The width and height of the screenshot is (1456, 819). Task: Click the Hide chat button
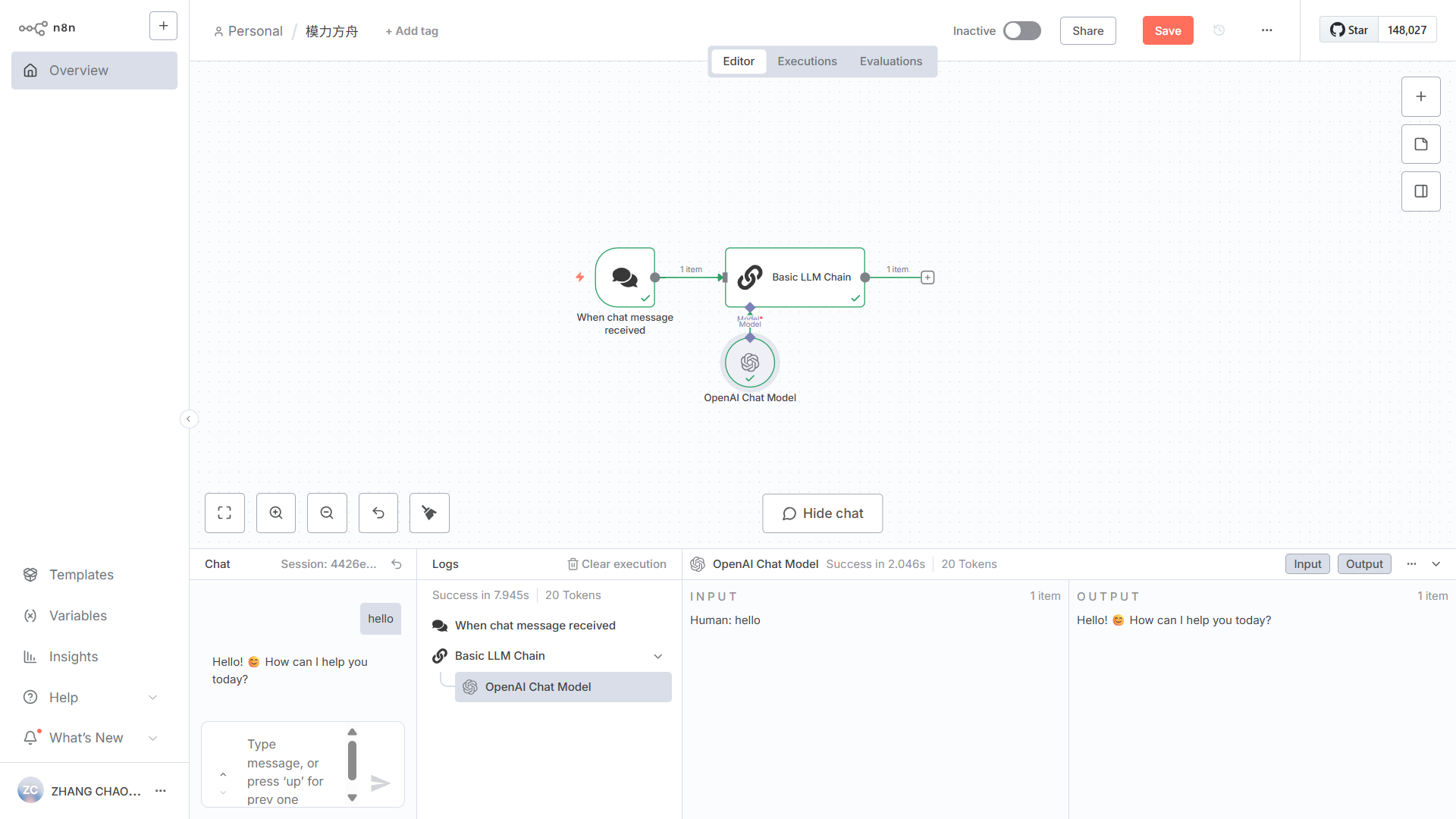(822, 513)
